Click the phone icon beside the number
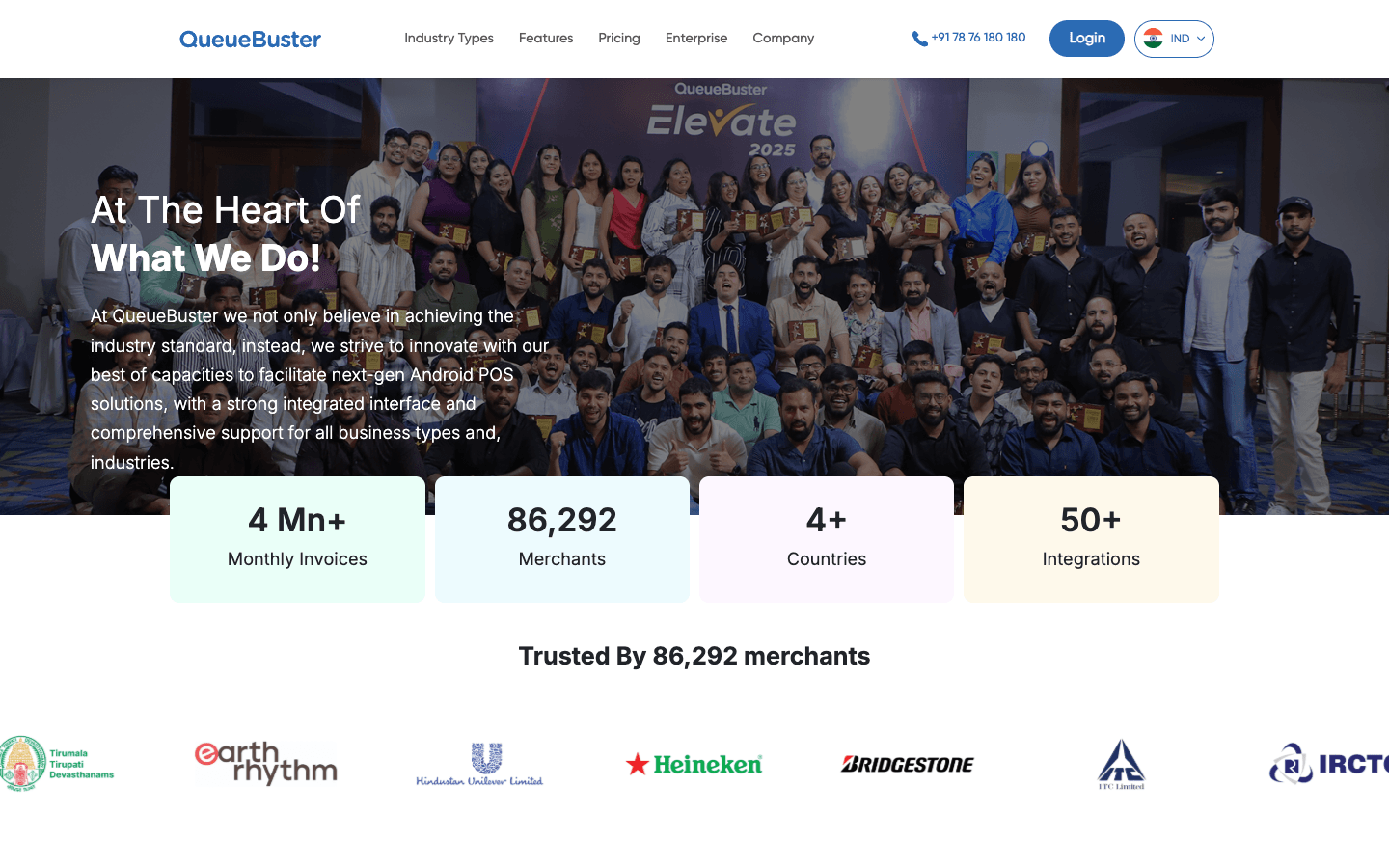 (919, 39)
